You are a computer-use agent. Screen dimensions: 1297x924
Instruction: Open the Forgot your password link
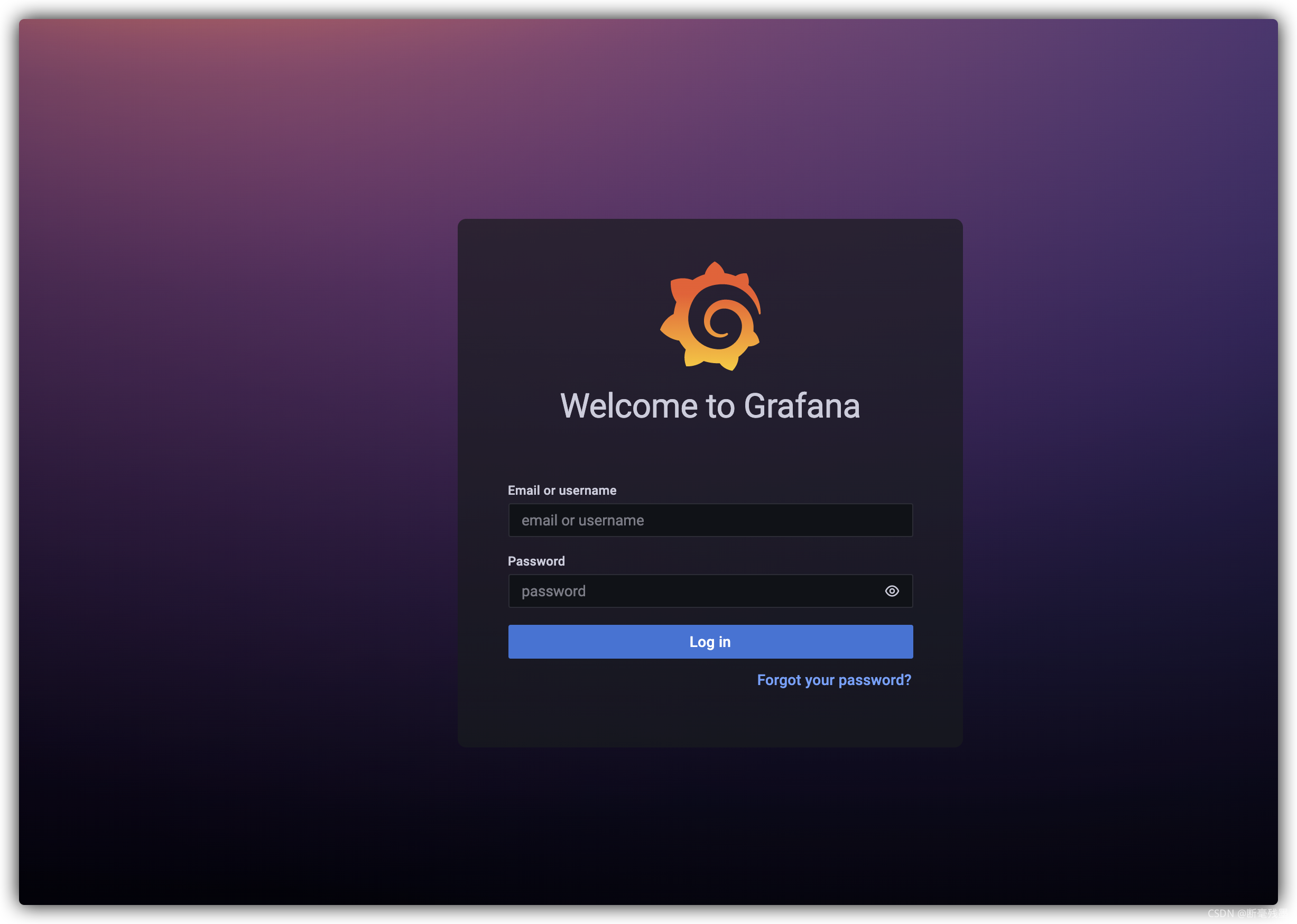[x=833, y=680]
